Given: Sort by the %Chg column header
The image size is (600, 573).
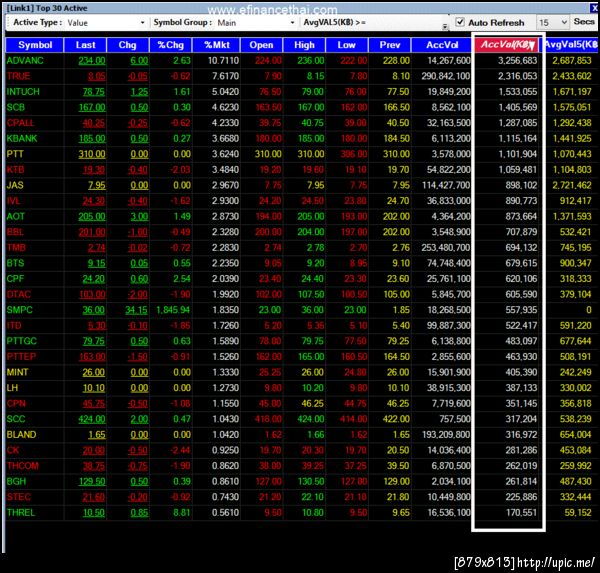Looking at the screenshot, I should [x=171, y=45].
